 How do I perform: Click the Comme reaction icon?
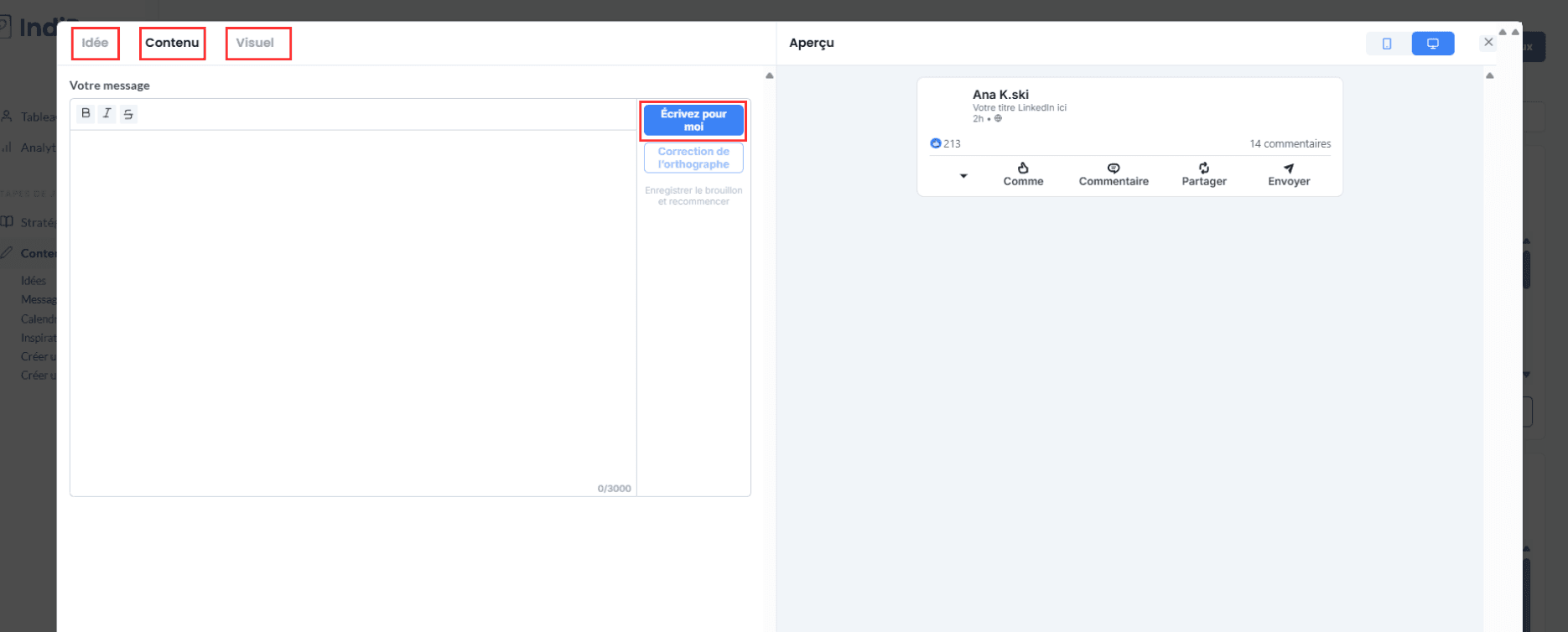coord(1023,168)
